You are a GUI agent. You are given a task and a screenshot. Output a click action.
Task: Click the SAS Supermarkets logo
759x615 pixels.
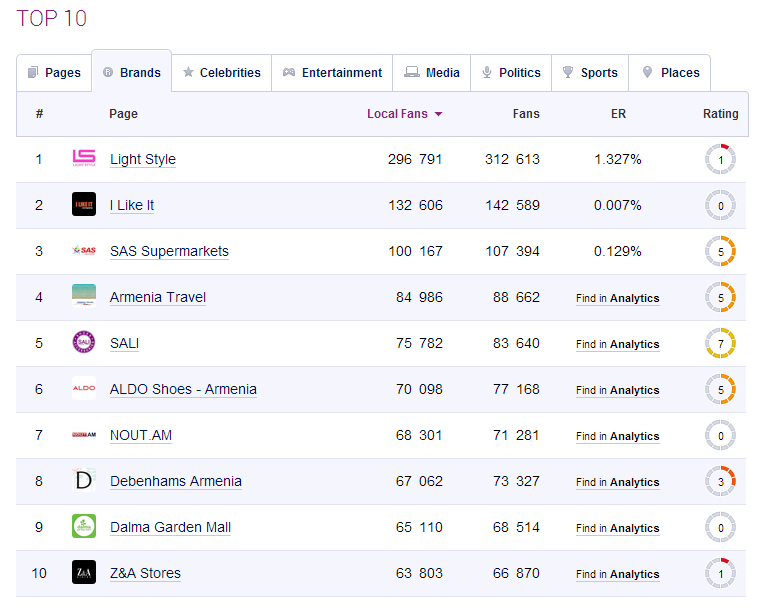pyautogui.click(x=84, y=251)
